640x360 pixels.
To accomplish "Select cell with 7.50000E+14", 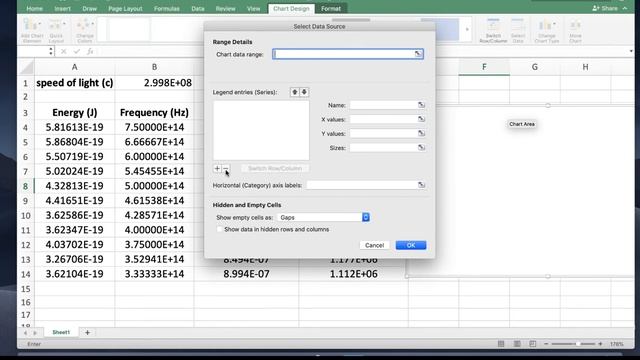I will point(154,127).
